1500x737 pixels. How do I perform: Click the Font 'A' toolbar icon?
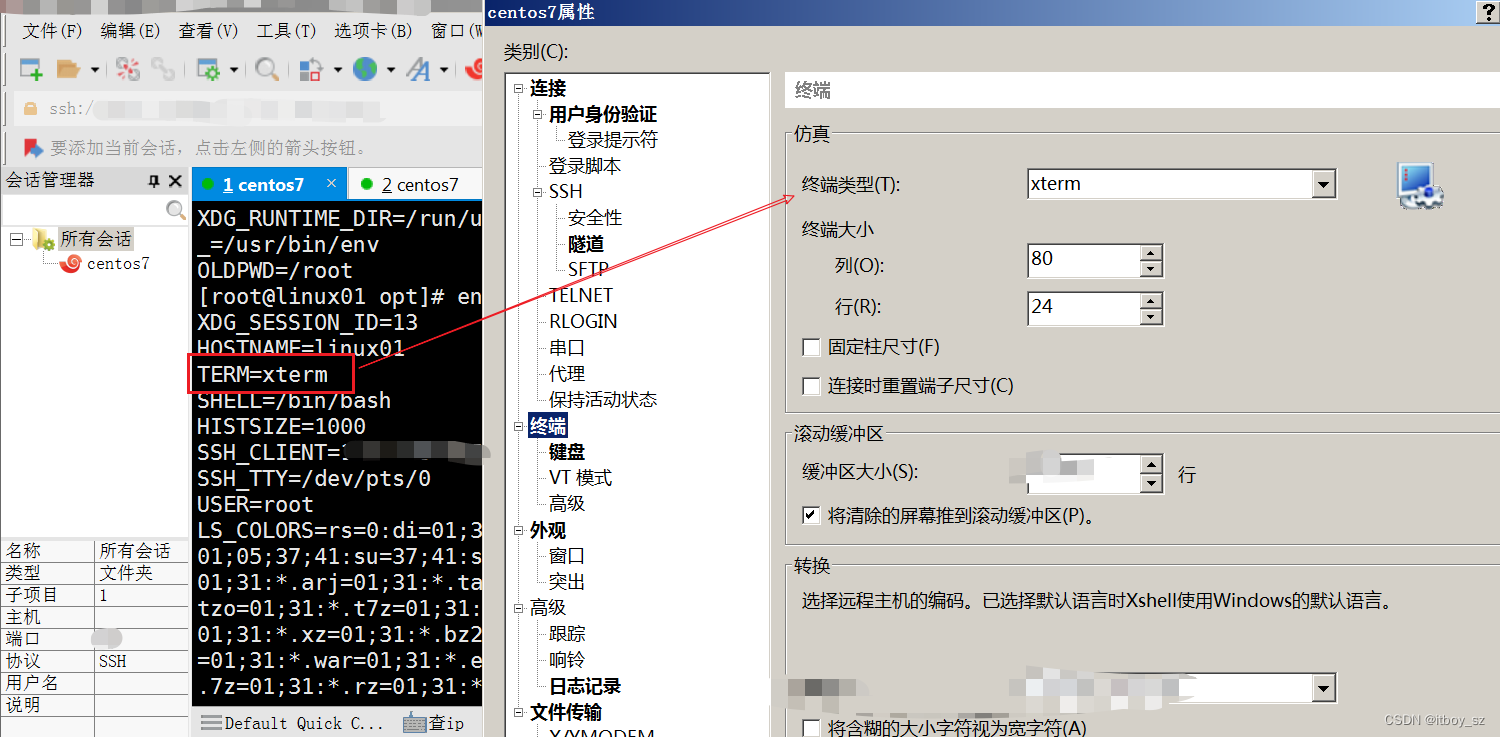point(418,69)
